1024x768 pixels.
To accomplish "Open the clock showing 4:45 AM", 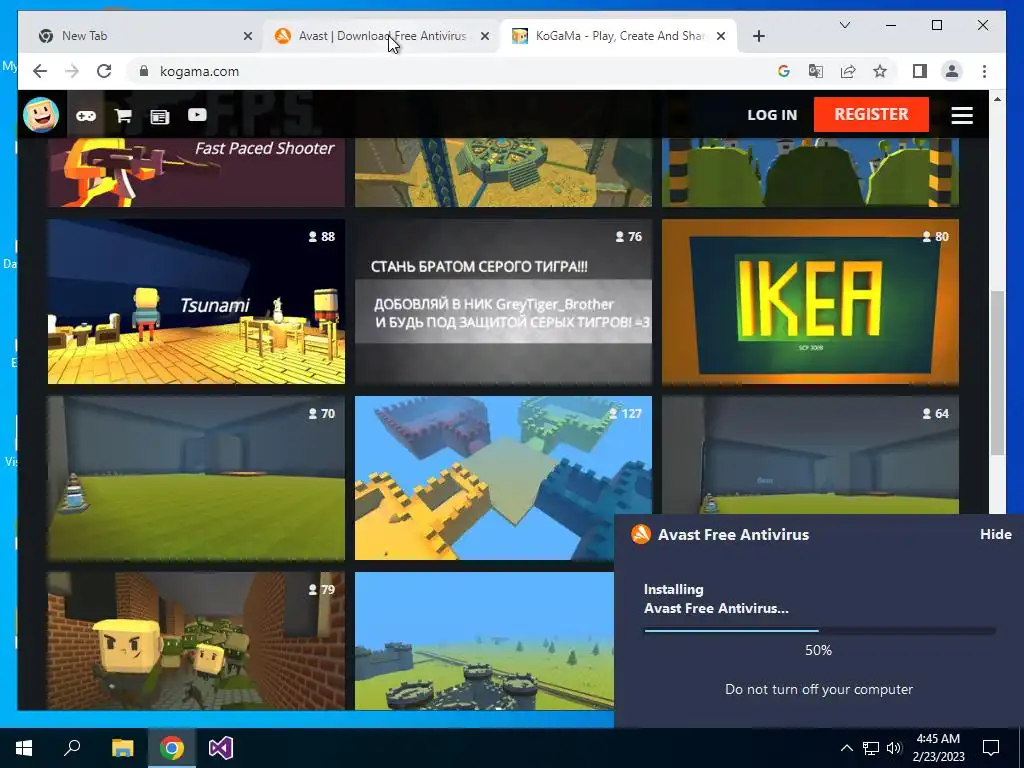I will pyautogui.click(x=938, y=748).
